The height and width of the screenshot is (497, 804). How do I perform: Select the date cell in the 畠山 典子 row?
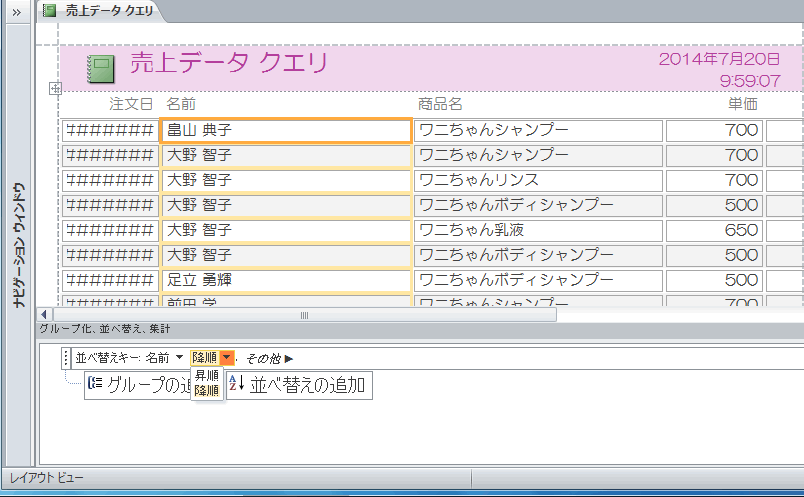pyautogui.click(x=110, y=130)
